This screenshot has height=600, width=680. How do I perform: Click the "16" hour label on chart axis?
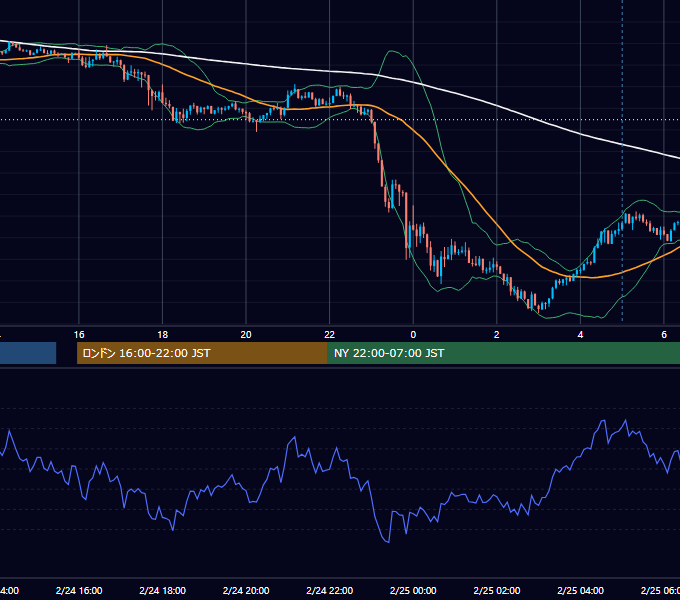(79, 335)
